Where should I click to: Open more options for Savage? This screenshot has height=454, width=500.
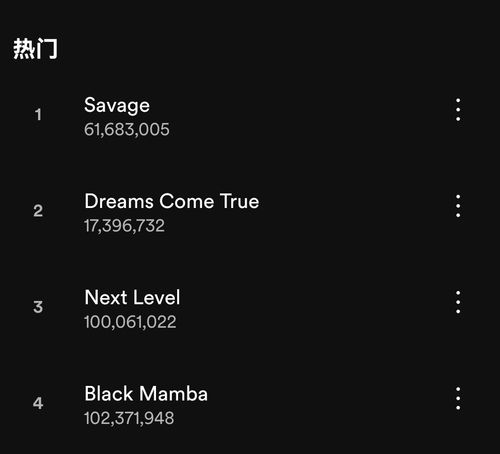[458, 110]
